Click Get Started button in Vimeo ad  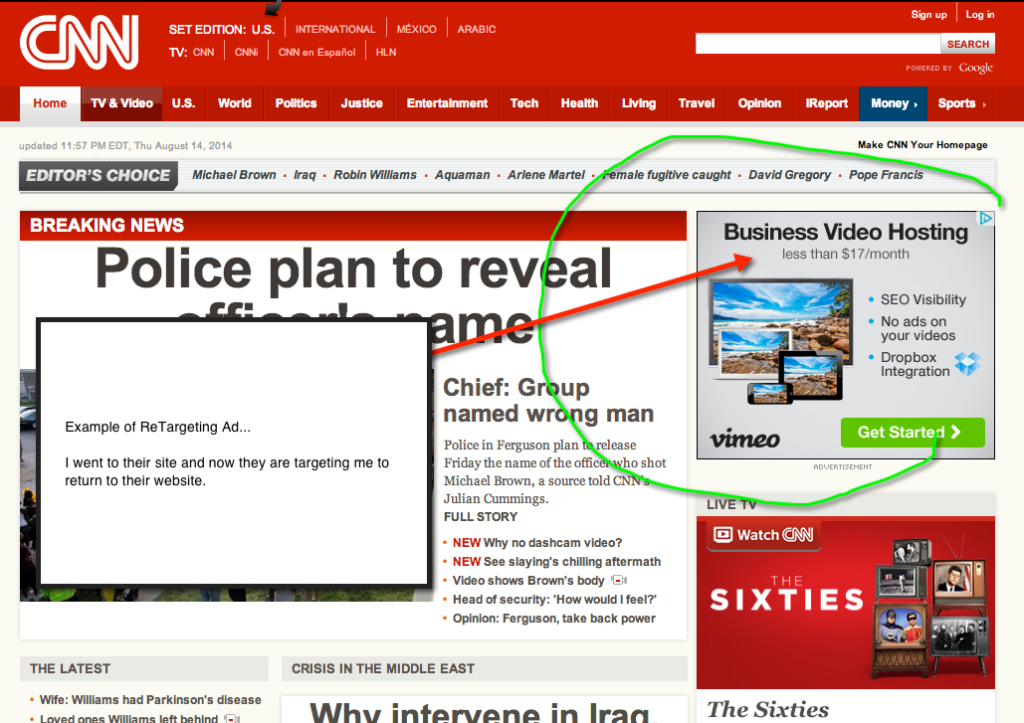(912, 432)
